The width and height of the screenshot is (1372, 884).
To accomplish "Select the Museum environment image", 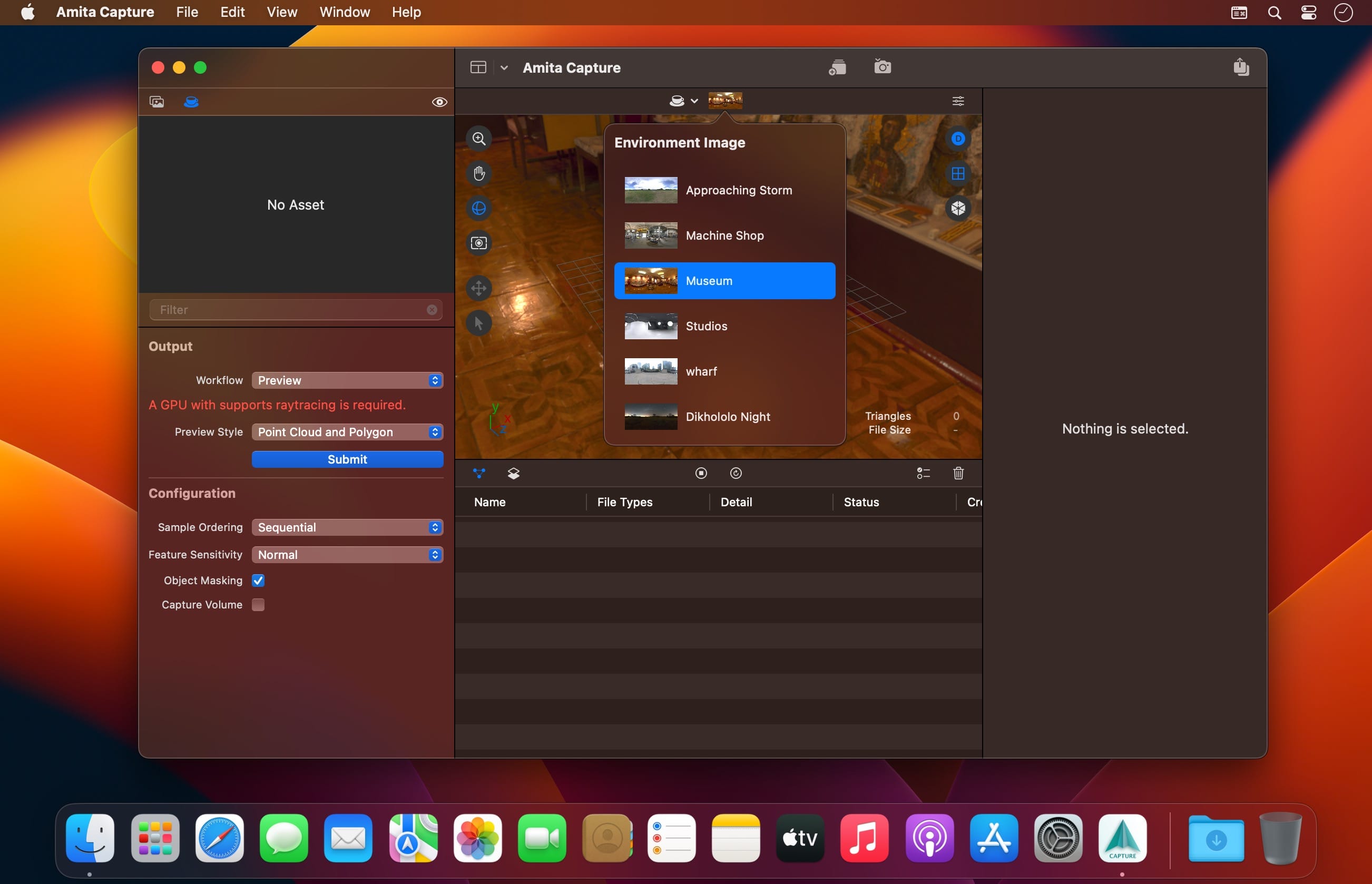I will click(x=724, y=281).
